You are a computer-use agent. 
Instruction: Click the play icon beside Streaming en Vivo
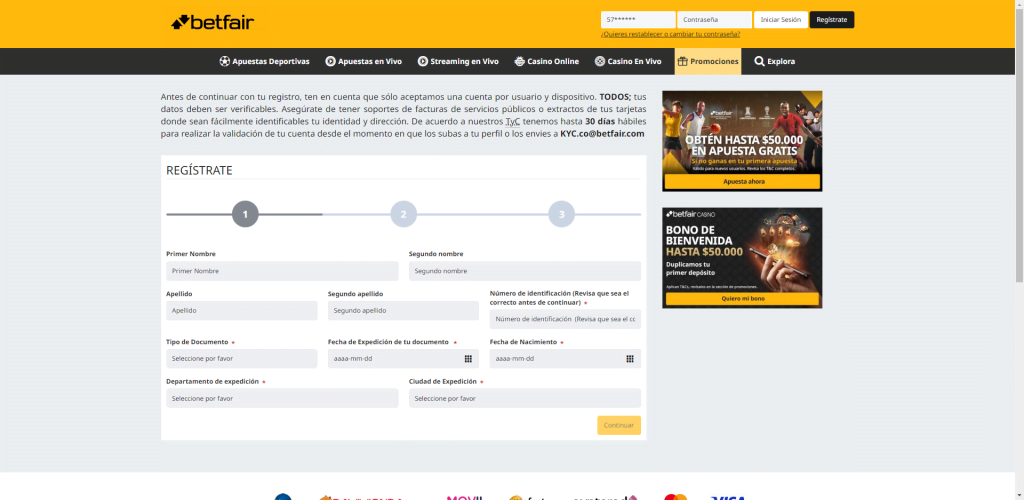click(423, 61)
